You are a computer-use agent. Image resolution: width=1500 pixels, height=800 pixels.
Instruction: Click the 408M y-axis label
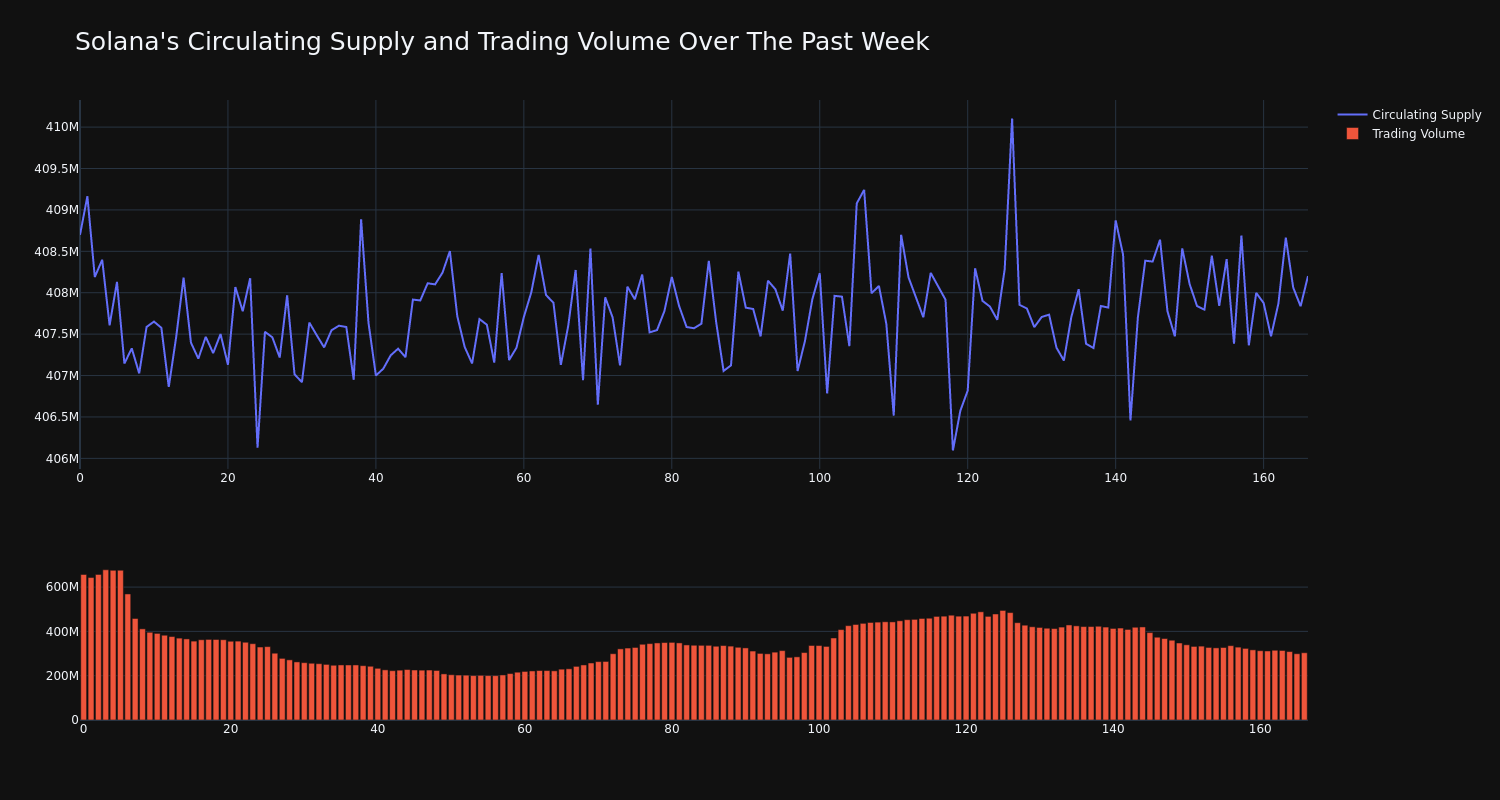point(62,293)
